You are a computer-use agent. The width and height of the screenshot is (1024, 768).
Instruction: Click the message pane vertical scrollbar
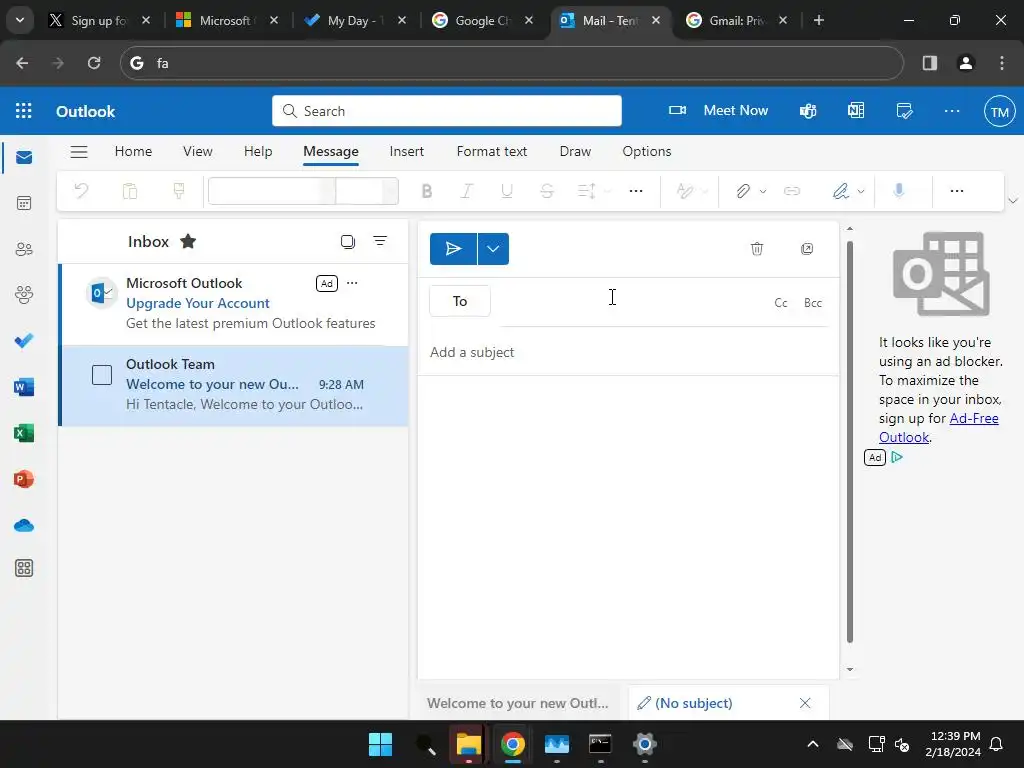coord(850,442)
